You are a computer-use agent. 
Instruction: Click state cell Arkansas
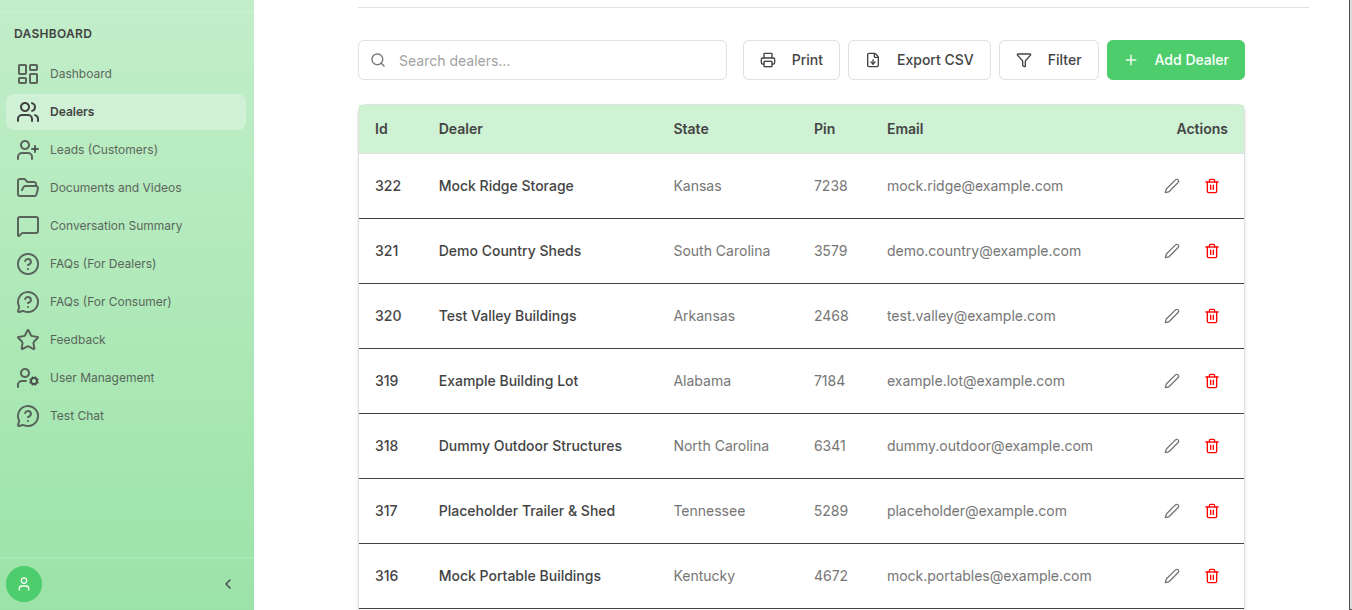tap(704, 316)
